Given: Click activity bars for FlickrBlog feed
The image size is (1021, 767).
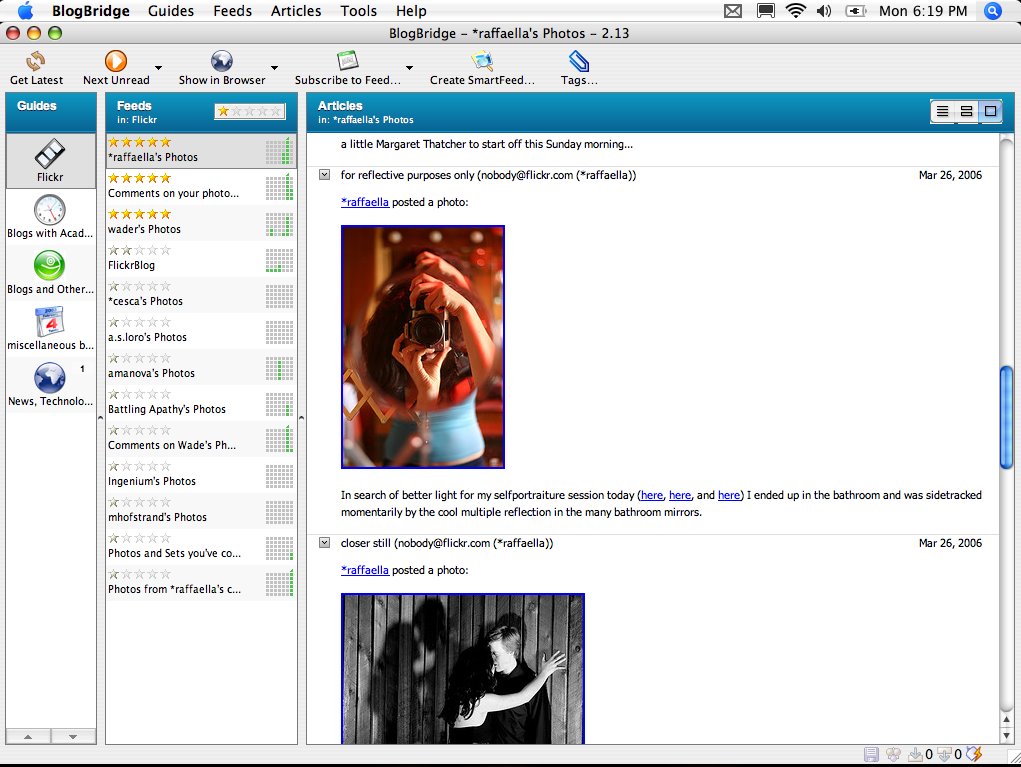Looking at the screenshot, I should tap(279, 259).
